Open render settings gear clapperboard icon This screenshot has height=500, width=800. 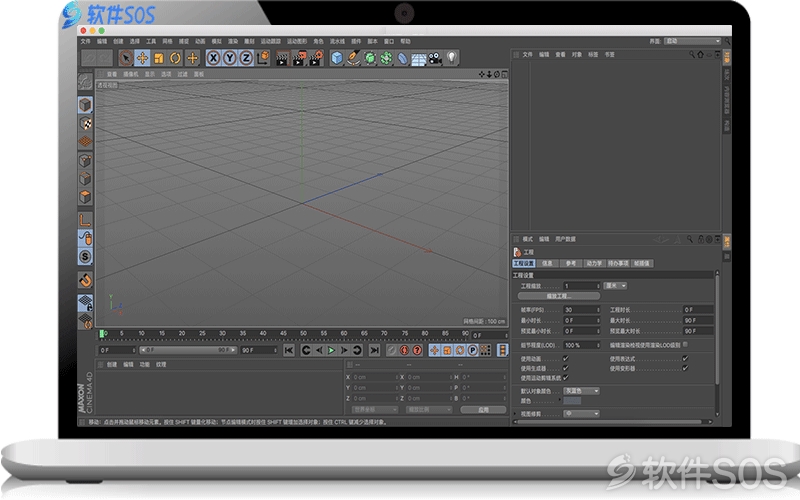(316, 58)
